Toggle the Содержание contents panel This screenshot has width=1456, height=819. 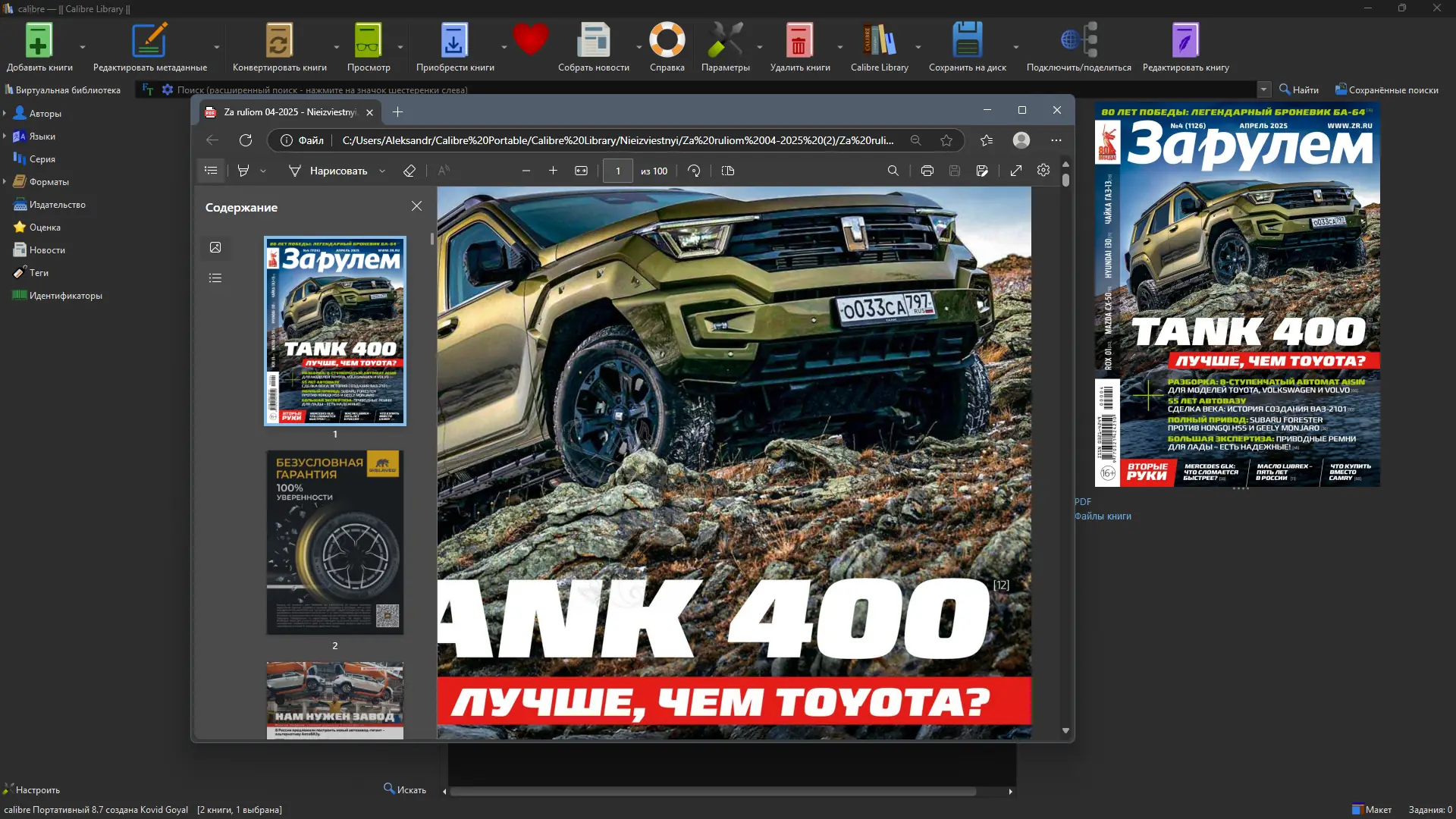click(211, 170)
